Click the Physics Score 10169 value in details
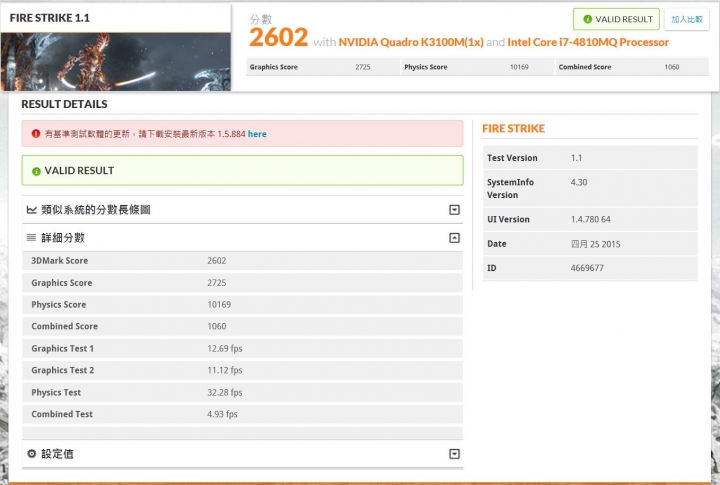 [219, 305]
